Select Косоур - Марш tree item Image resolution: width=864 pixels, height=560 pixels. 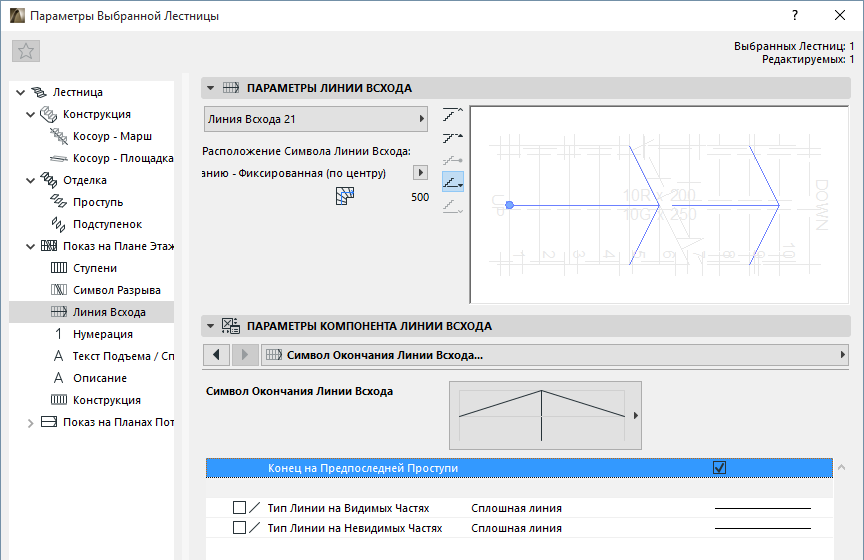112,136
